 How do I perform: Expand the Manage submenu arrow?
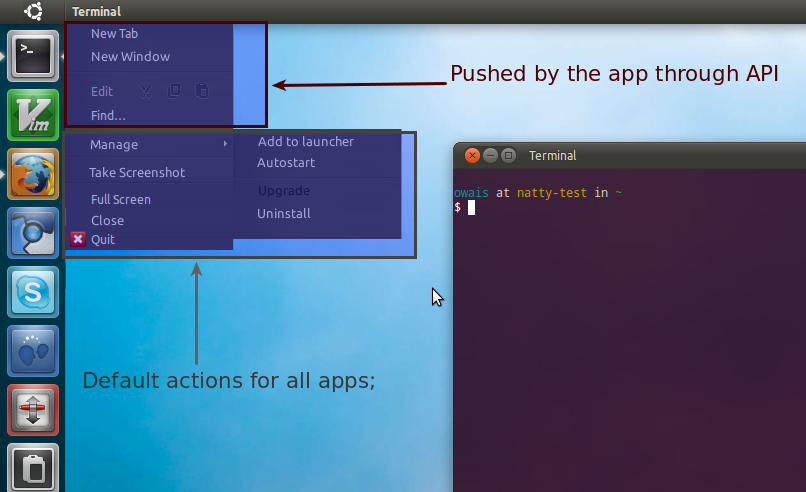225,143
